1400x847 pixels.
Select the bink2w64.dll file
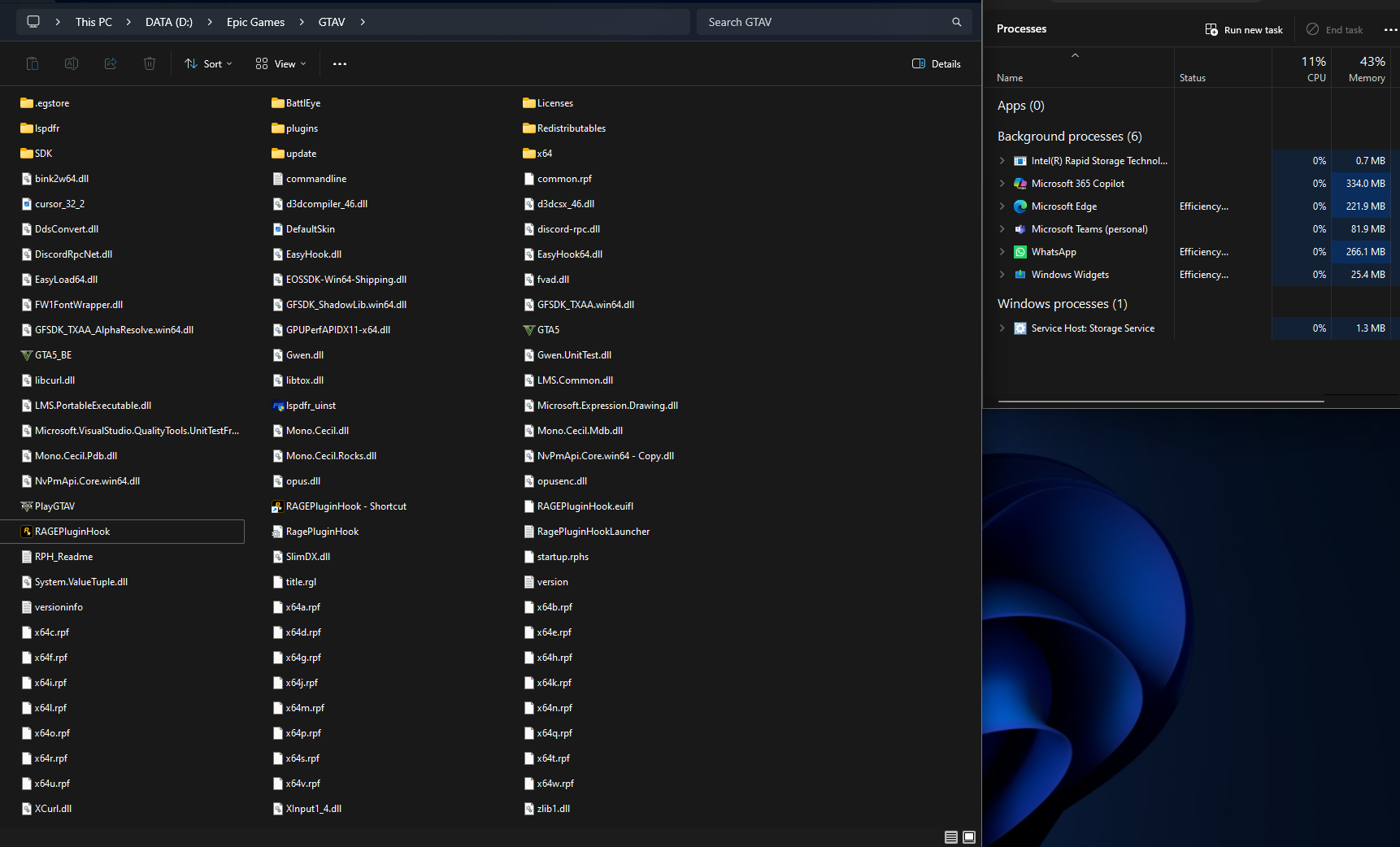[x=56, y=179]
